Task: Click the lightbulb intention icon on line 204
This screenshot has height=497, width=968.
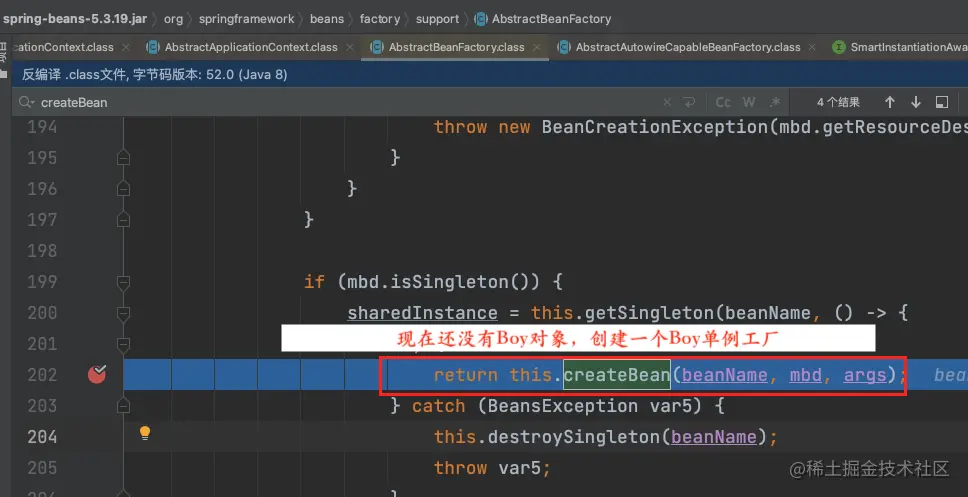Action: click(x=145, y=433)
